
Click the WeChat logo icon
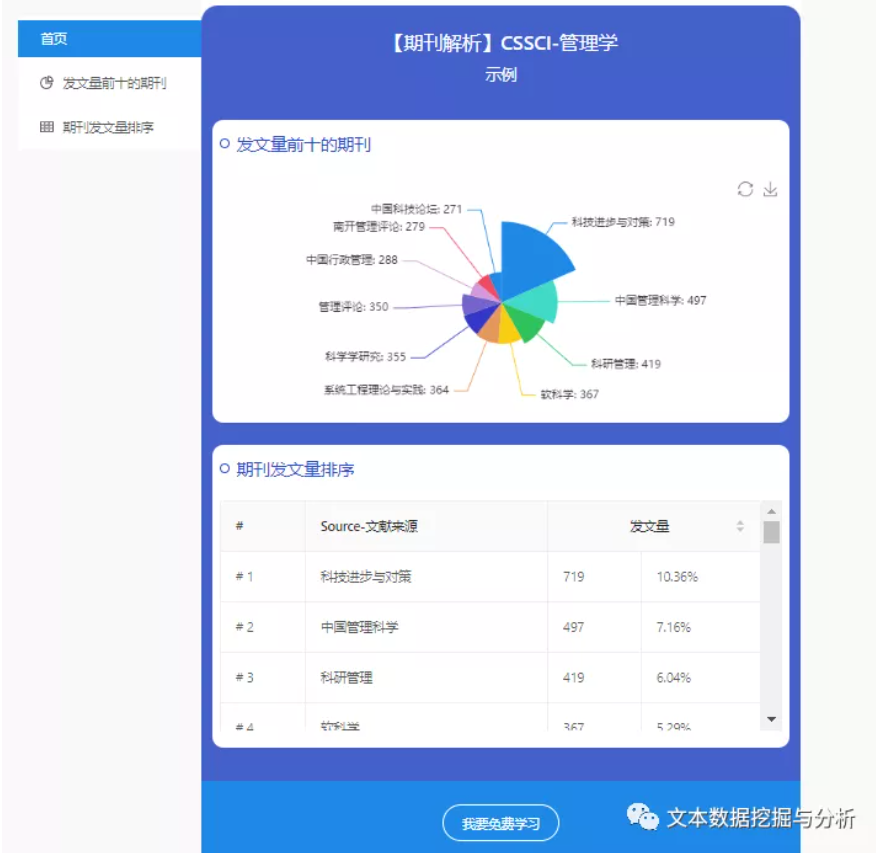(x=643, y=817)
